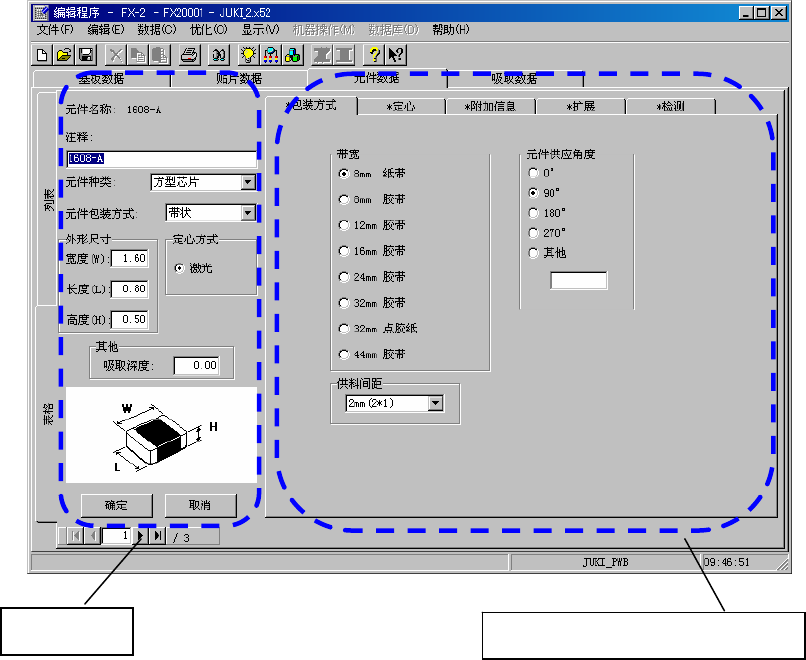This screenshot has width=806, height=660.
Task: Click the component dimension diagram image
Action: [x=161, y=435]
